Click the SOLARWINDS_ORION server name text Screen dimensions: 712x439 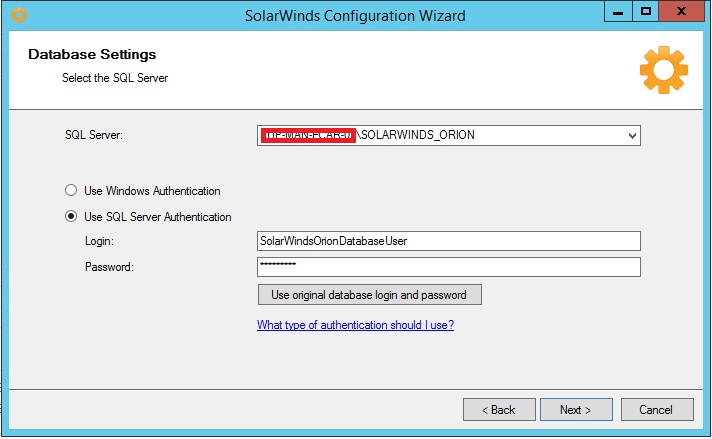coord(417,136)
